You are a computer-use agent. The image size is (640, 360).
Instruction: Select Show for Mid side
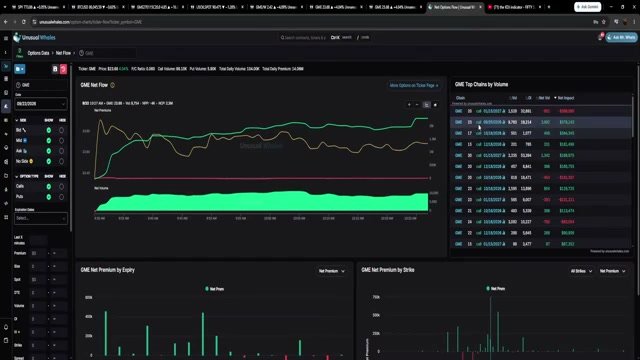click(x=49, y=140)
